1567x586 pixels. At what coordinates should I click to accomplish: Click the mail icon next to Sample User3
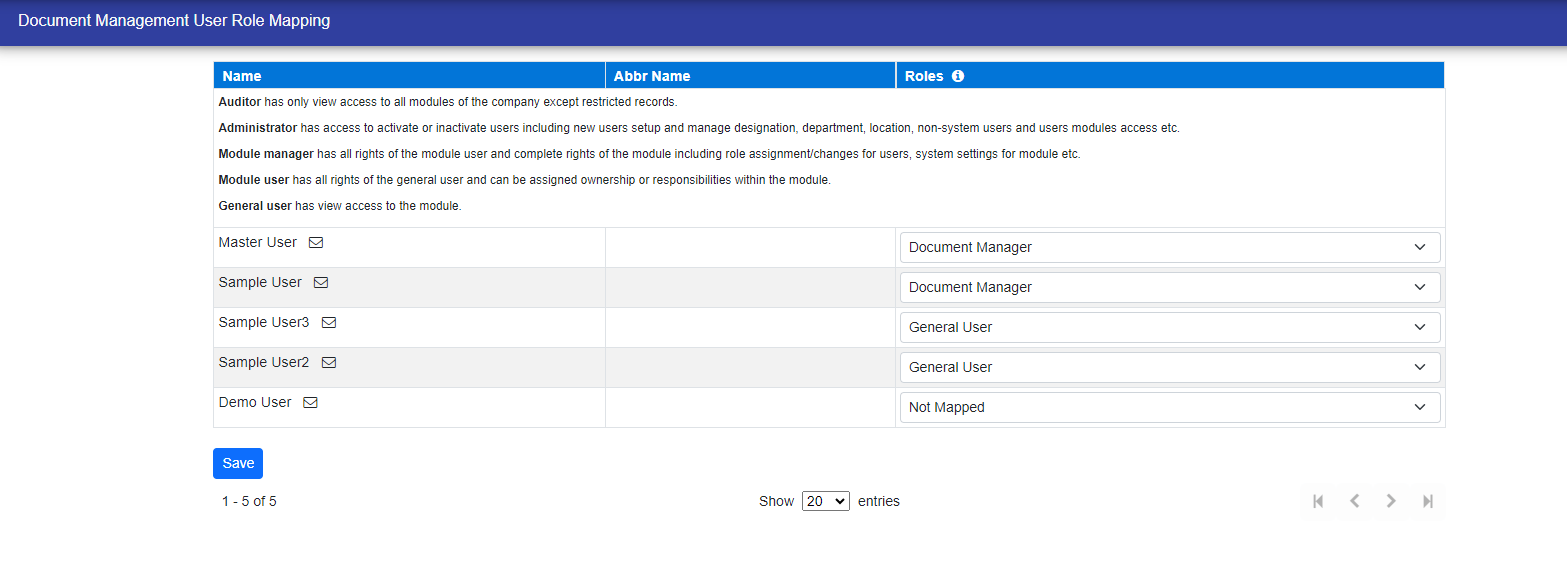[328, 323]
